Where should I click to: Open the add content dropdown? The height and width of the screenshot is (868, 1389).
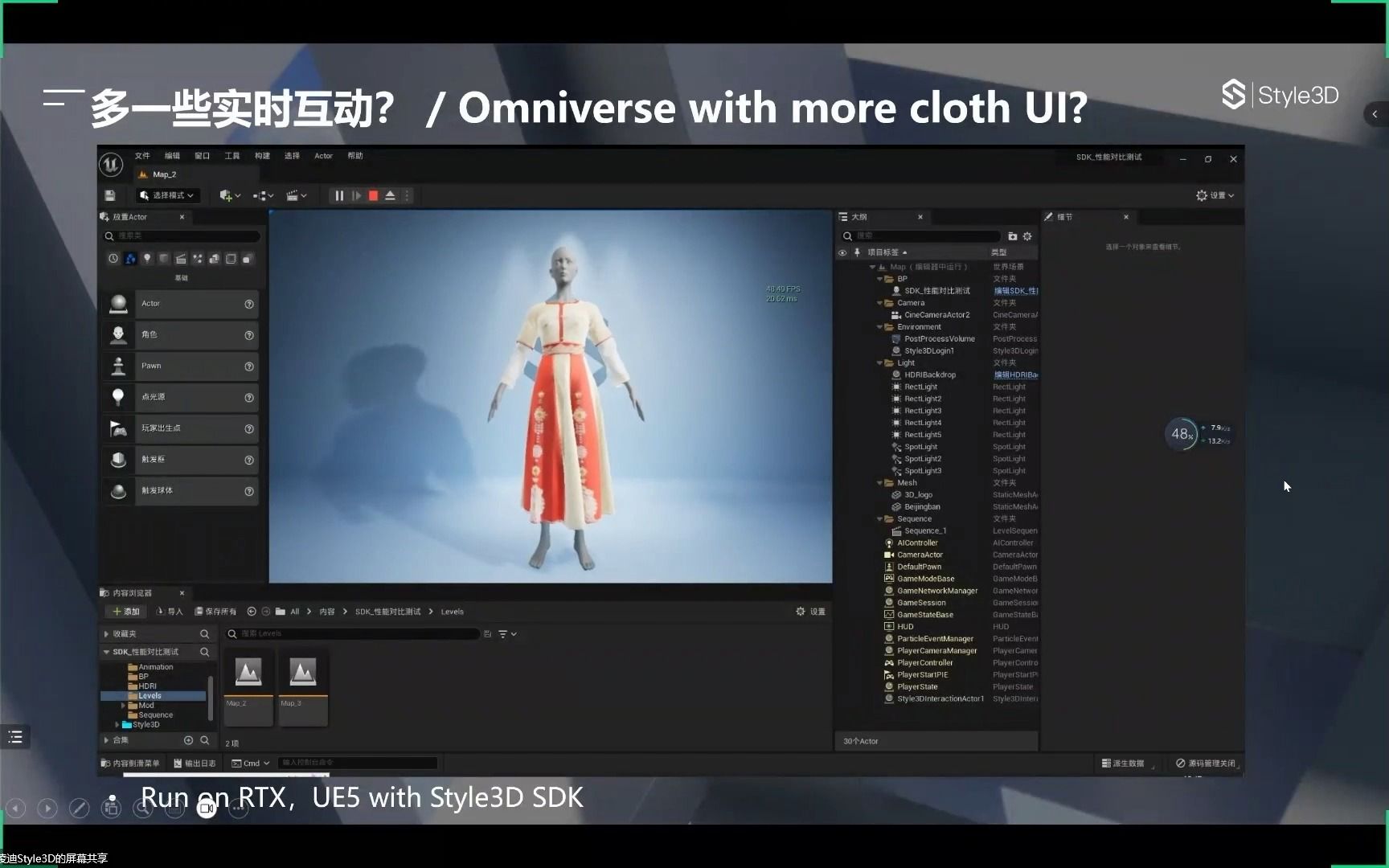click(x=230, y=195)
